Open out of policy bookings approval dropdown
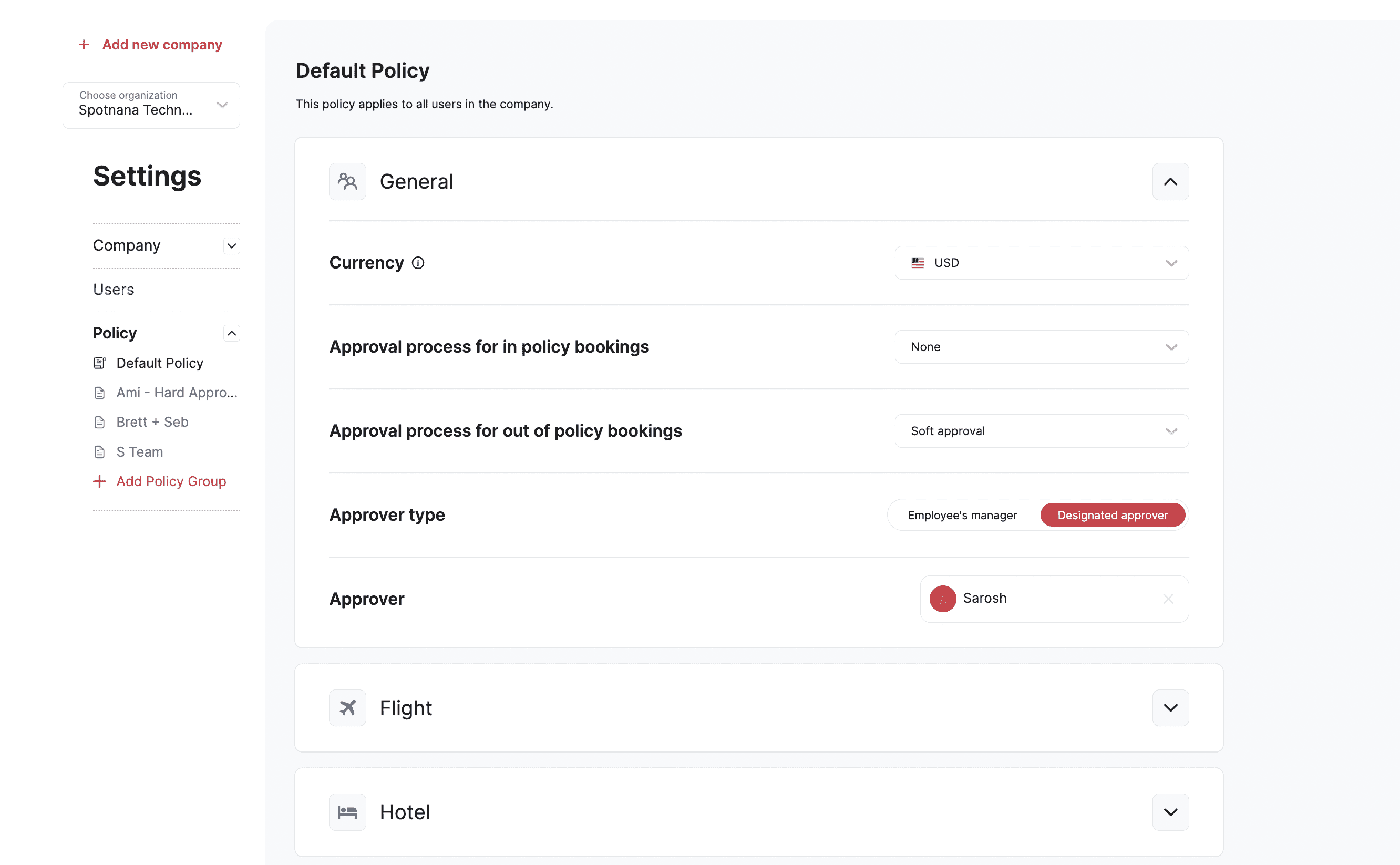 pos(1042,431)
